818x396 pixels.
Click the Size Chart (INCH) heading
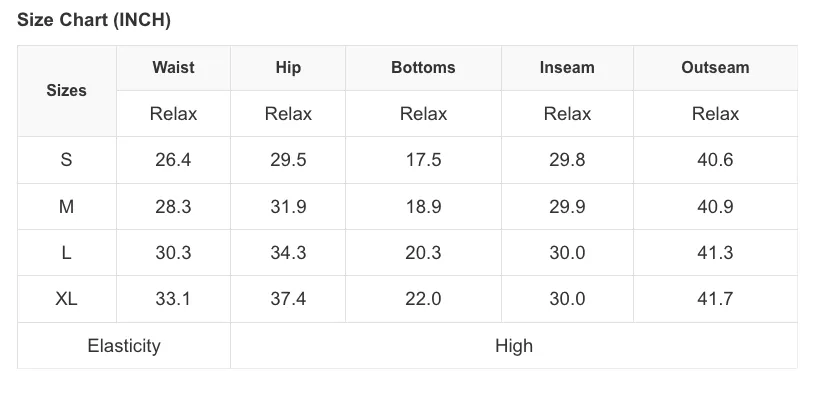(94, 20)
